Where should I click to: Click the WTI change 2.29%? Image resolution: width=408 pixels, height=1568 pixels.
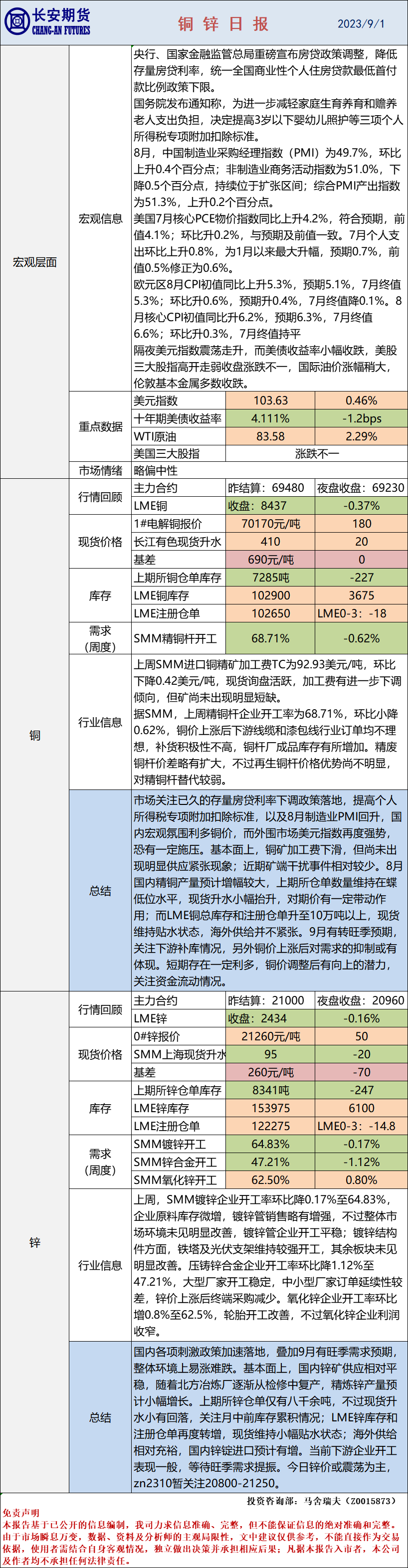(362, 436)
